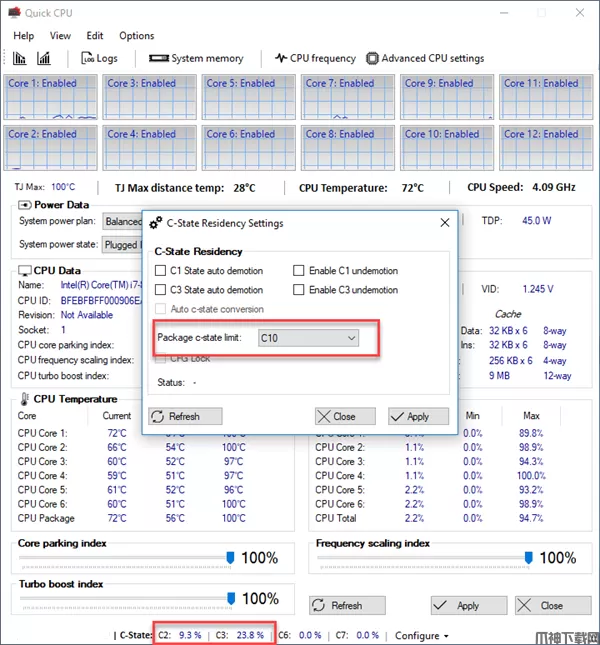This screenshot has width=600, height=645.
Task: Open Advanced CPU settings
Action: 425,59
